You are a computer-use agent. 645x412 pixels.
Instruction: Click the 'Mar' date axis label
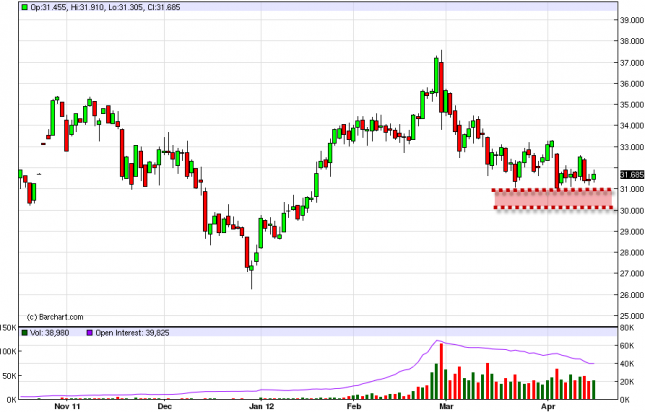tap(446, 407)
